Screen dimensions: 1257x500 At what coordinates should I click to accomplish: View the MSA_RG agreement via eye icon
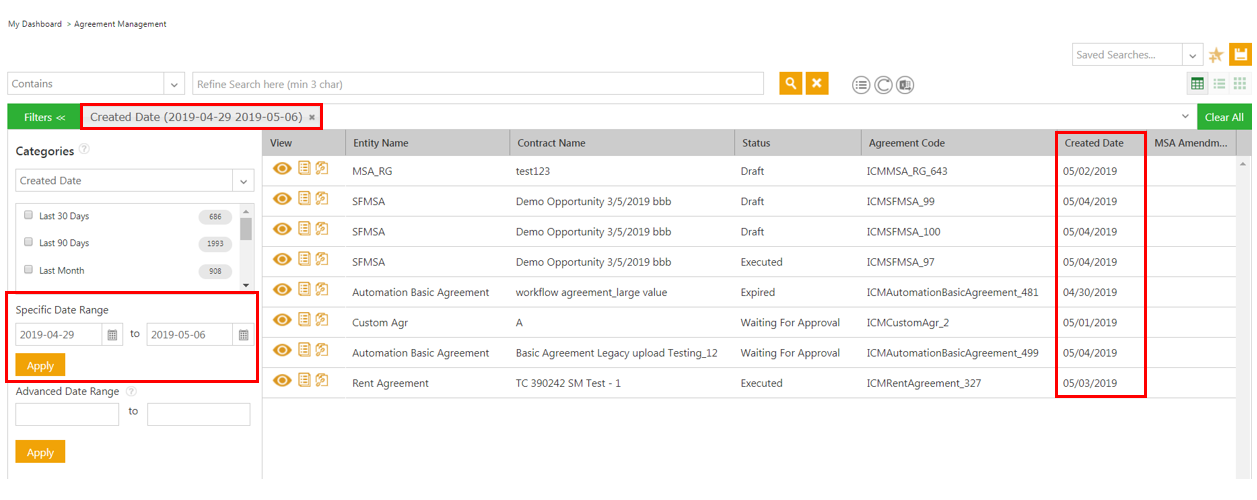pos(282,171)
